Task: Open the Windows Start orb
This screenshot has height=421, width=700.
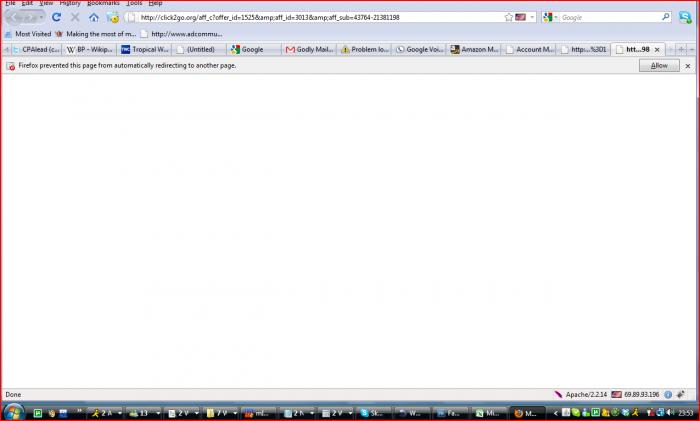Action: (x=14, y=413)
